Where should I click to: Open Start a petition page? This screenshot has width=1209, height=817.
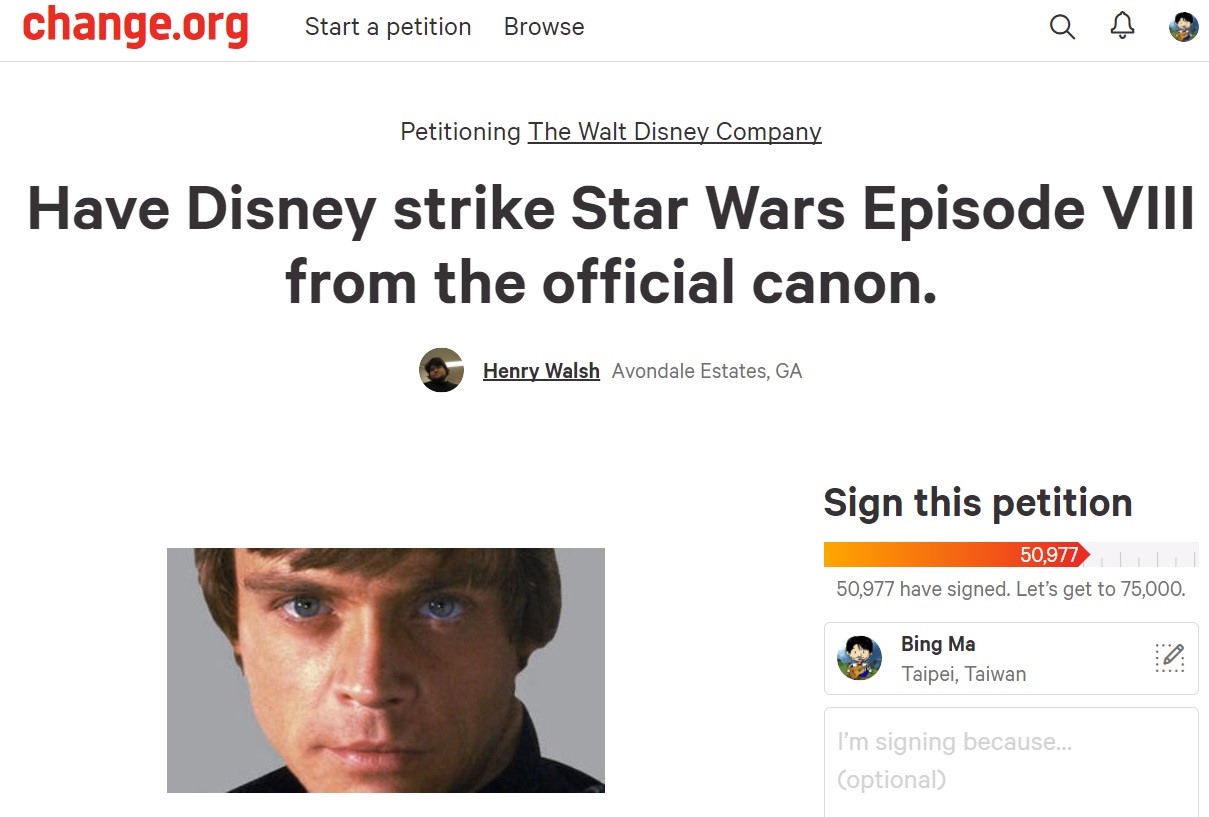(388, 27)
